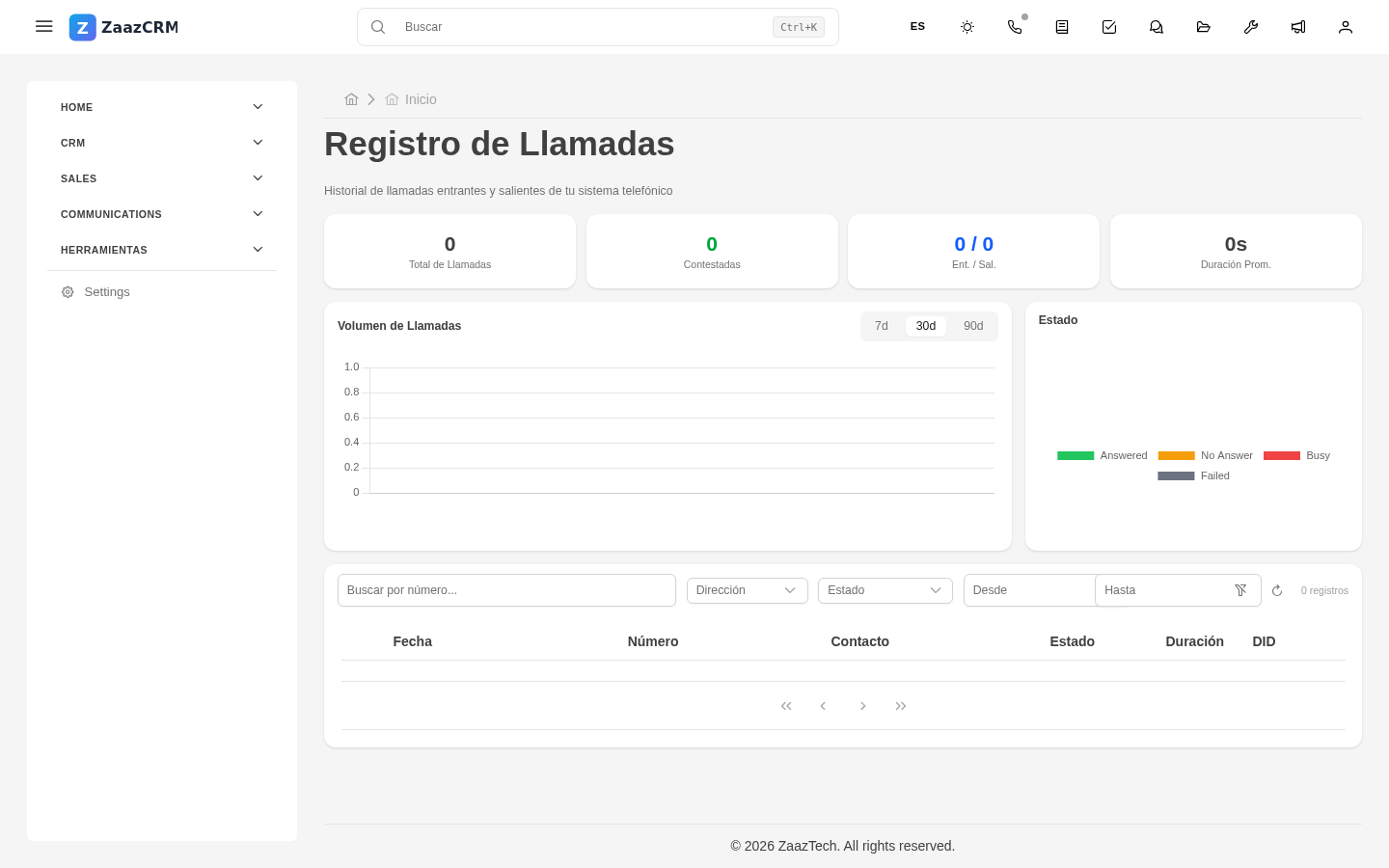The image size is (1389, 868).
Task: Open the Estado filter dropdown
Action: 885,590
